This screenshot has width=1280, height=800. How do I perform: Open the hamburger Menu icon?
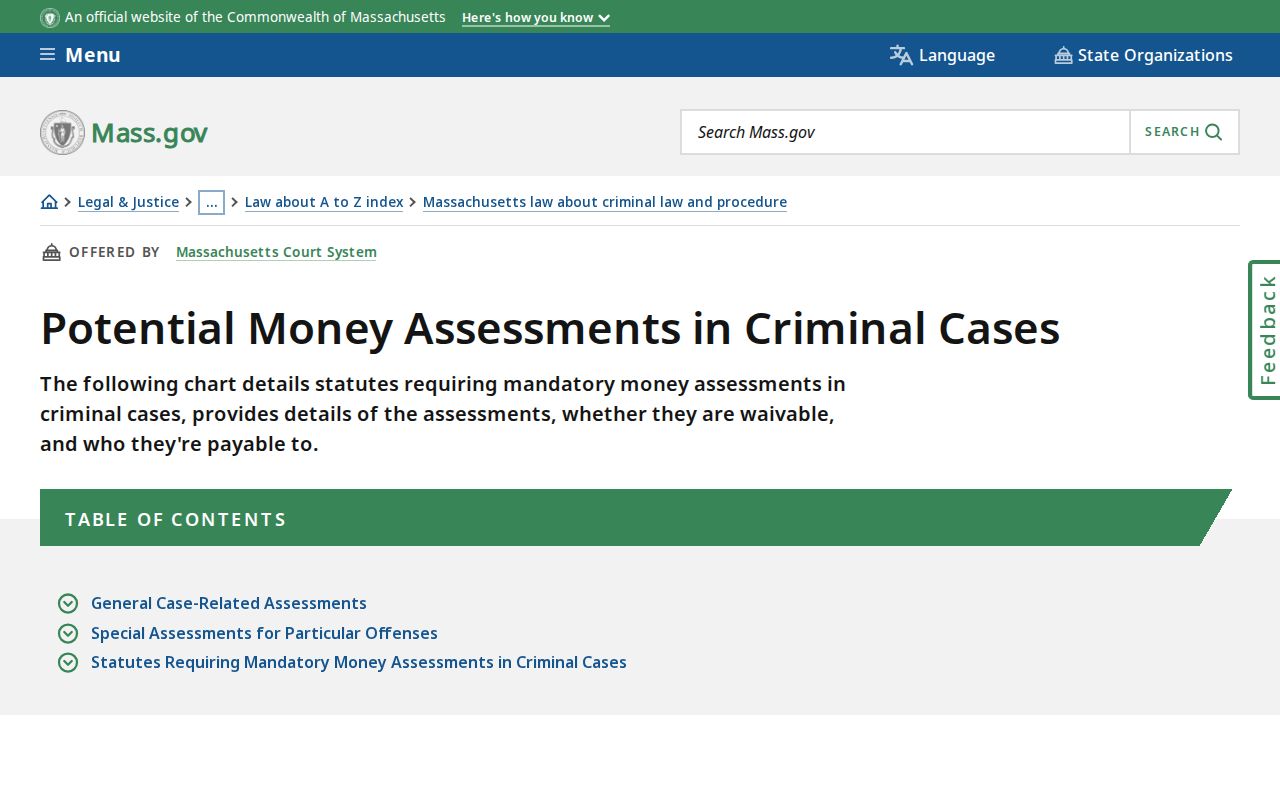tap(47, 54)
